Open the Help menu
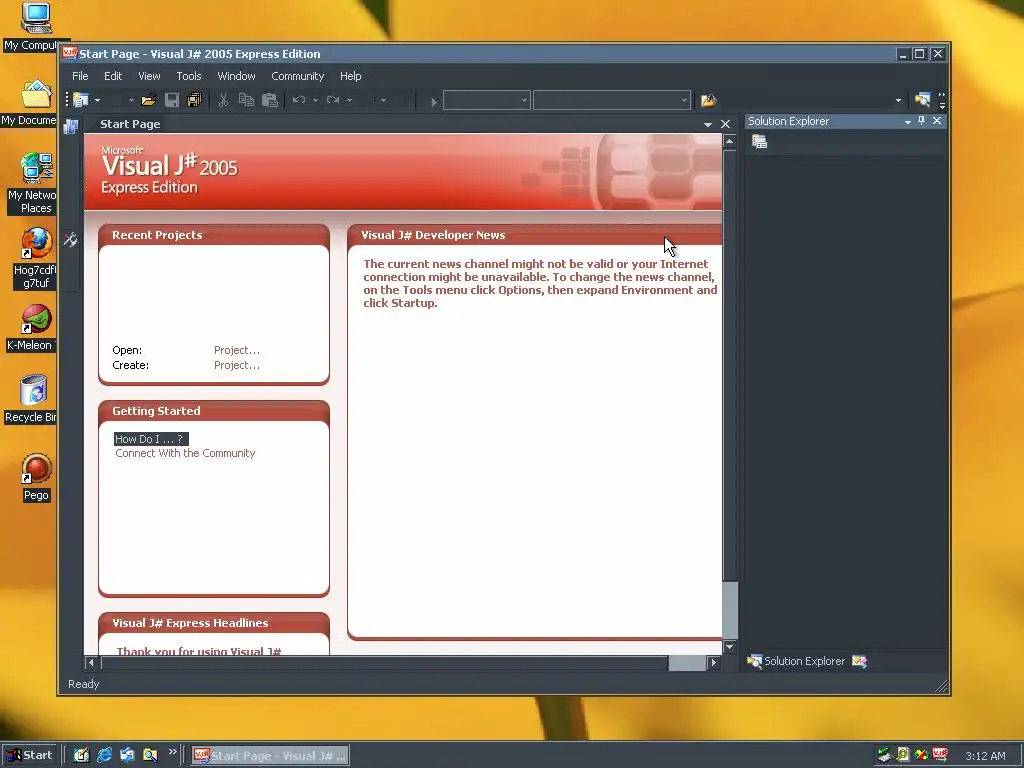1024x768 pixels. pyautogui.click(x=351, y=76)
